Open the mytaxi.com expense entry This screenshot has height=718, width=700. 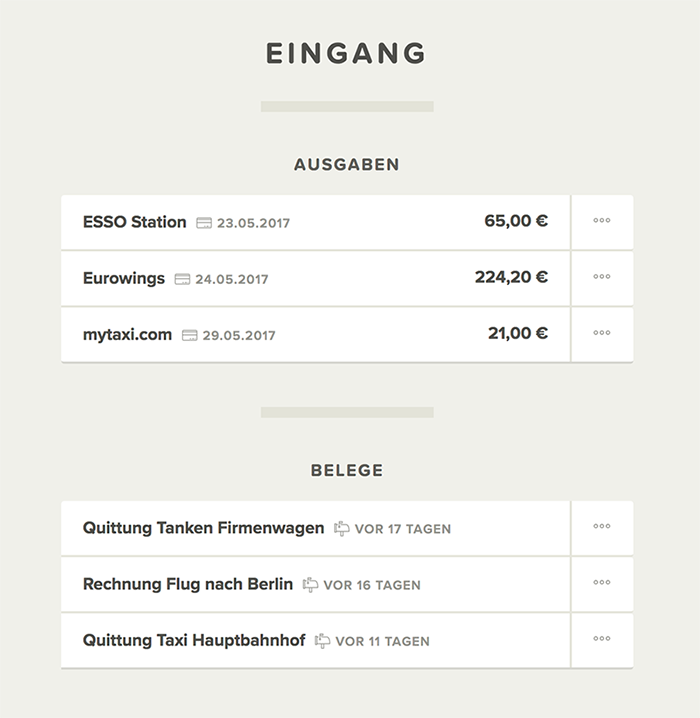tap(316, 335)
